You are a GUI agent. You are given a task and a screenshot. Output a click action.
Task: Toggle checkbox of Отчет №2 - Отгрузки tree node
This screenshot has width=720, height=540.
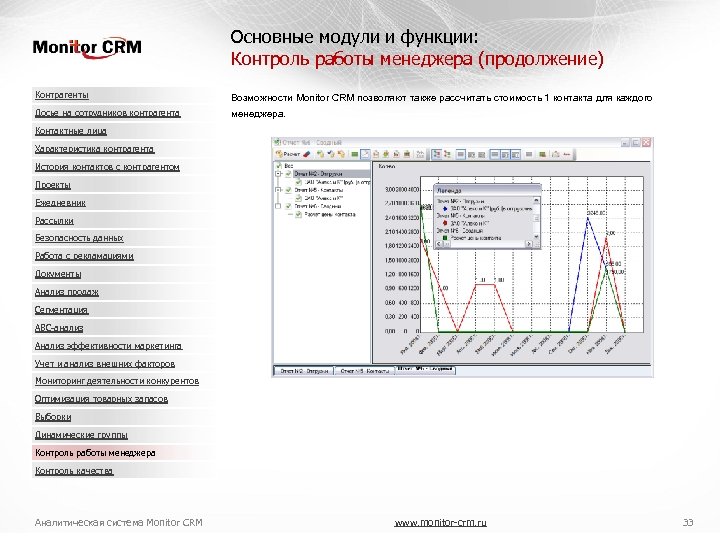click(288, 174)
